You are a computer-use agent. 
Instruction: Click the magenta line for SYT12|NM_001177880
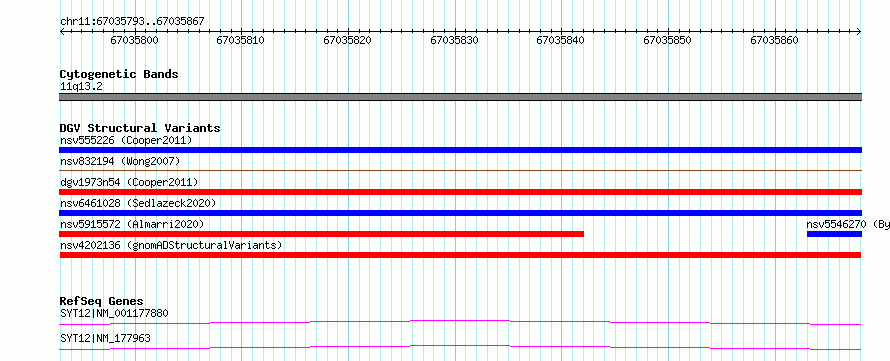(x=461, y=322)
